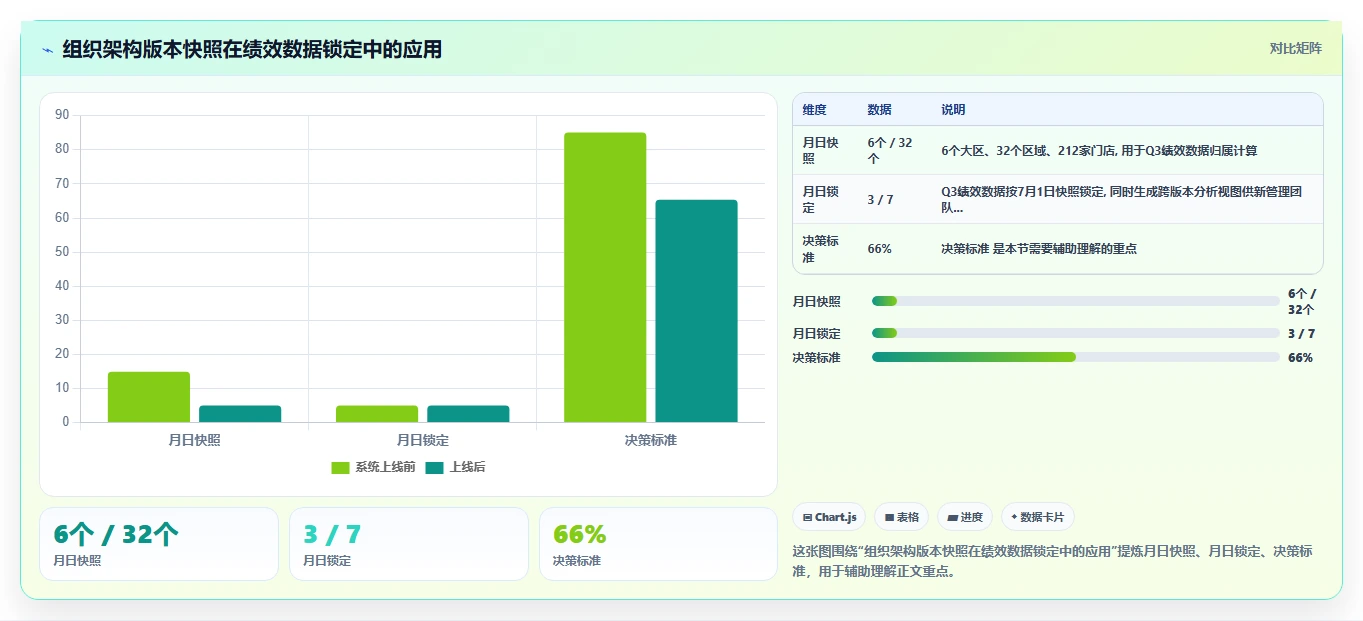The image size is (1363, 621).
Task: Click the 维度 column header
Action: coord(814,110)
